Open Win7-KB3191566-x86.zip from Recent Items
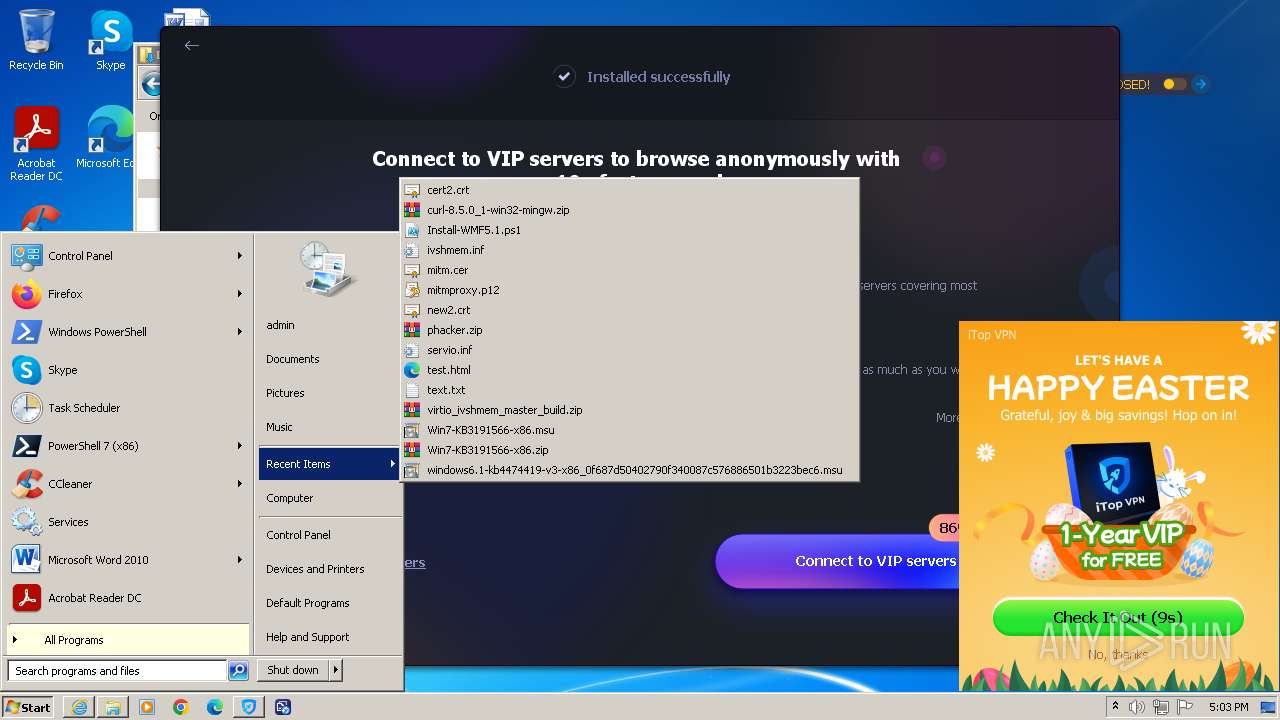The height and width of the screenshot is (720, 1280). click(629, 450)
